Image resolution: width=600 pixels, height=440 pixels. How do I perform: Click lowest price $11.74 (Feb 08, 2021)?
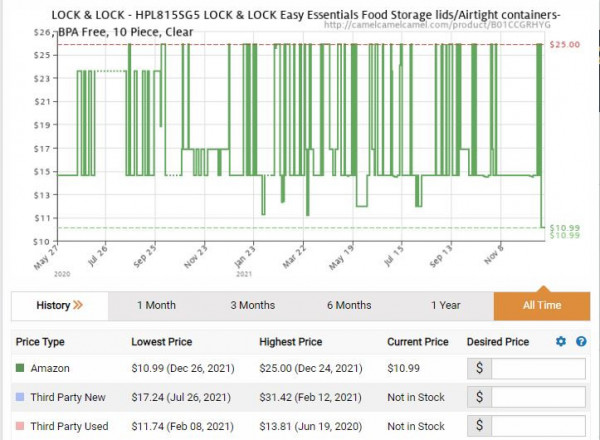tap(183, 426)
